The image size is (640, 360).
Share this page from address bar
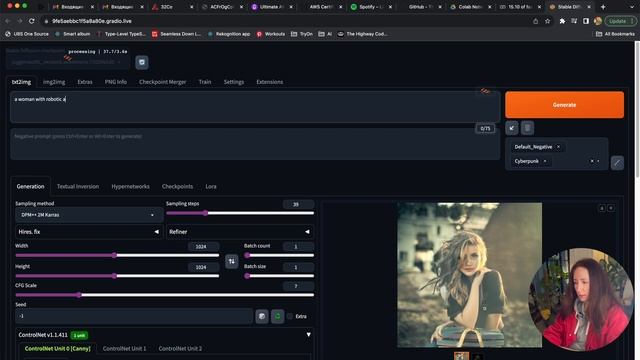pyautogui.click(x=536, y=21)
